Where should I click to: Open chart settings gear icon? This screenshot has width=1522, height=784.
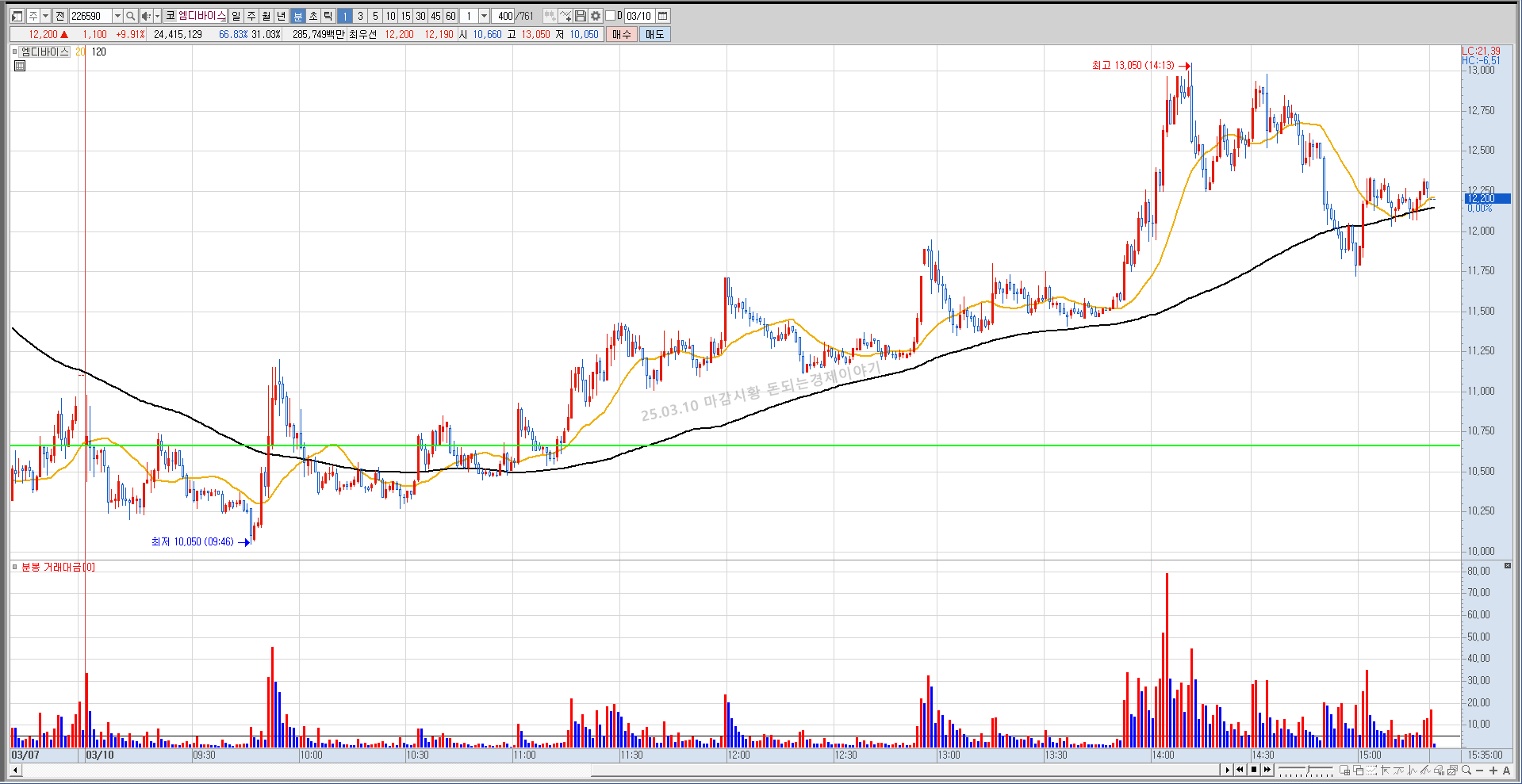pos(596,16)
